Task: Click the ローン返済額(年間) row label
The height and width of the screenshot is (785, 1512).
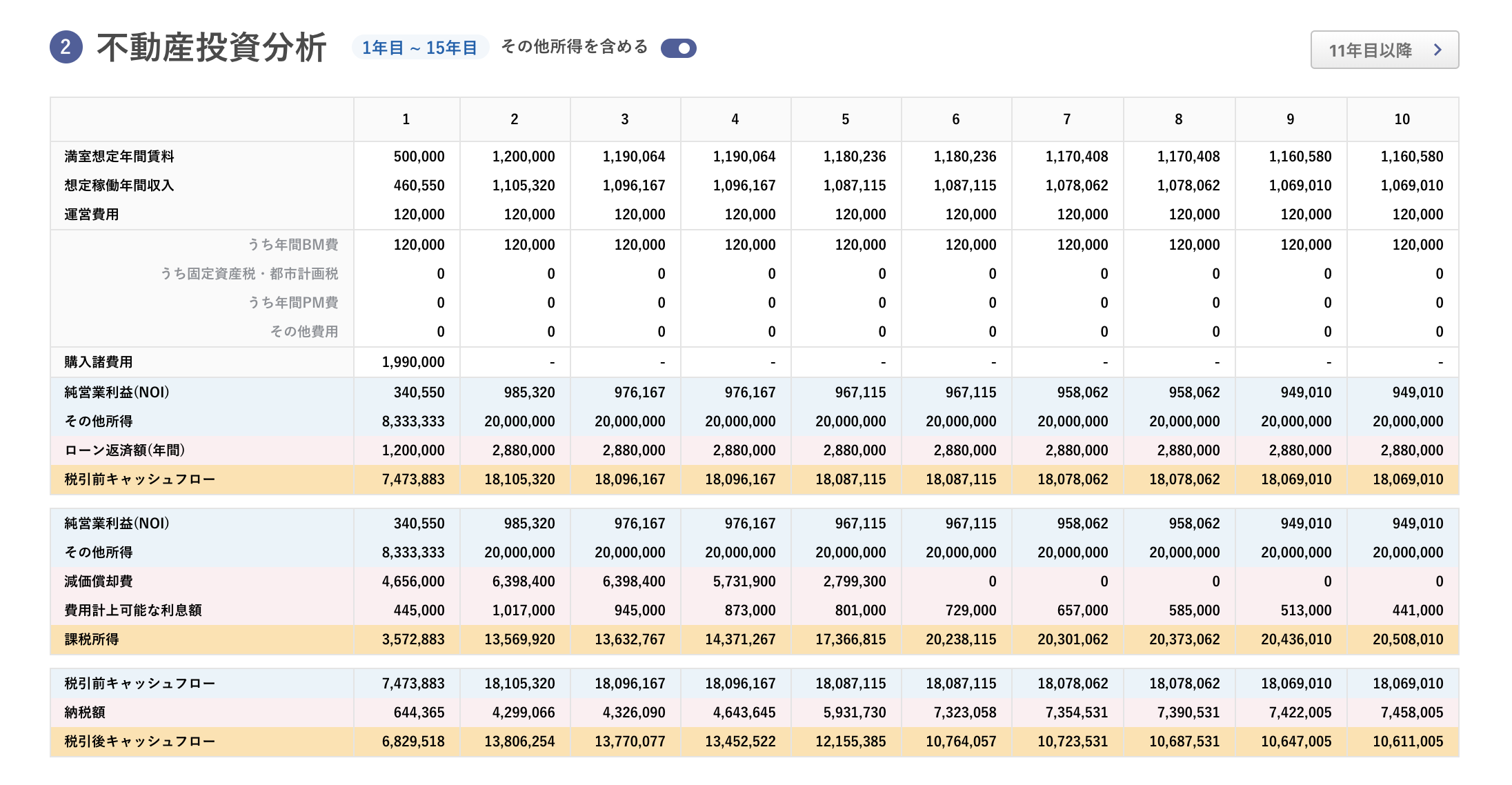Action: pos(125,450)
